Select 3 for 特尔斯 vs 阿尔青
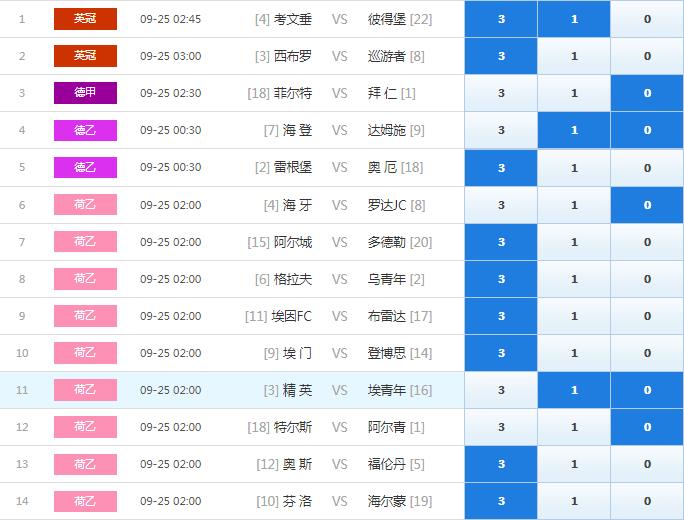 (501, 427)
